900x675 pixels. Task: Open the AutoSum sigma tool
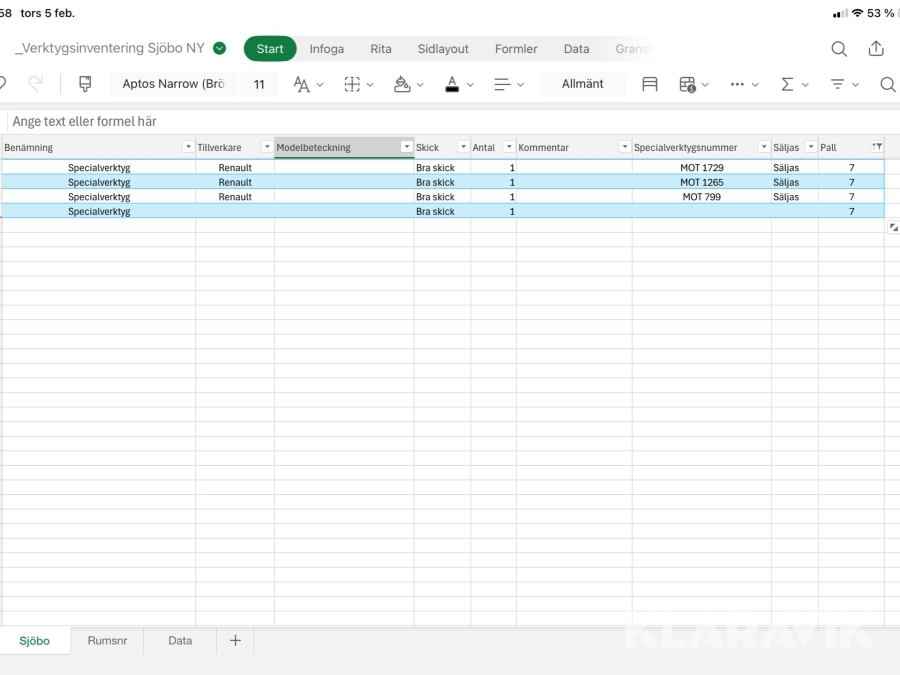[x=787, y=84]
